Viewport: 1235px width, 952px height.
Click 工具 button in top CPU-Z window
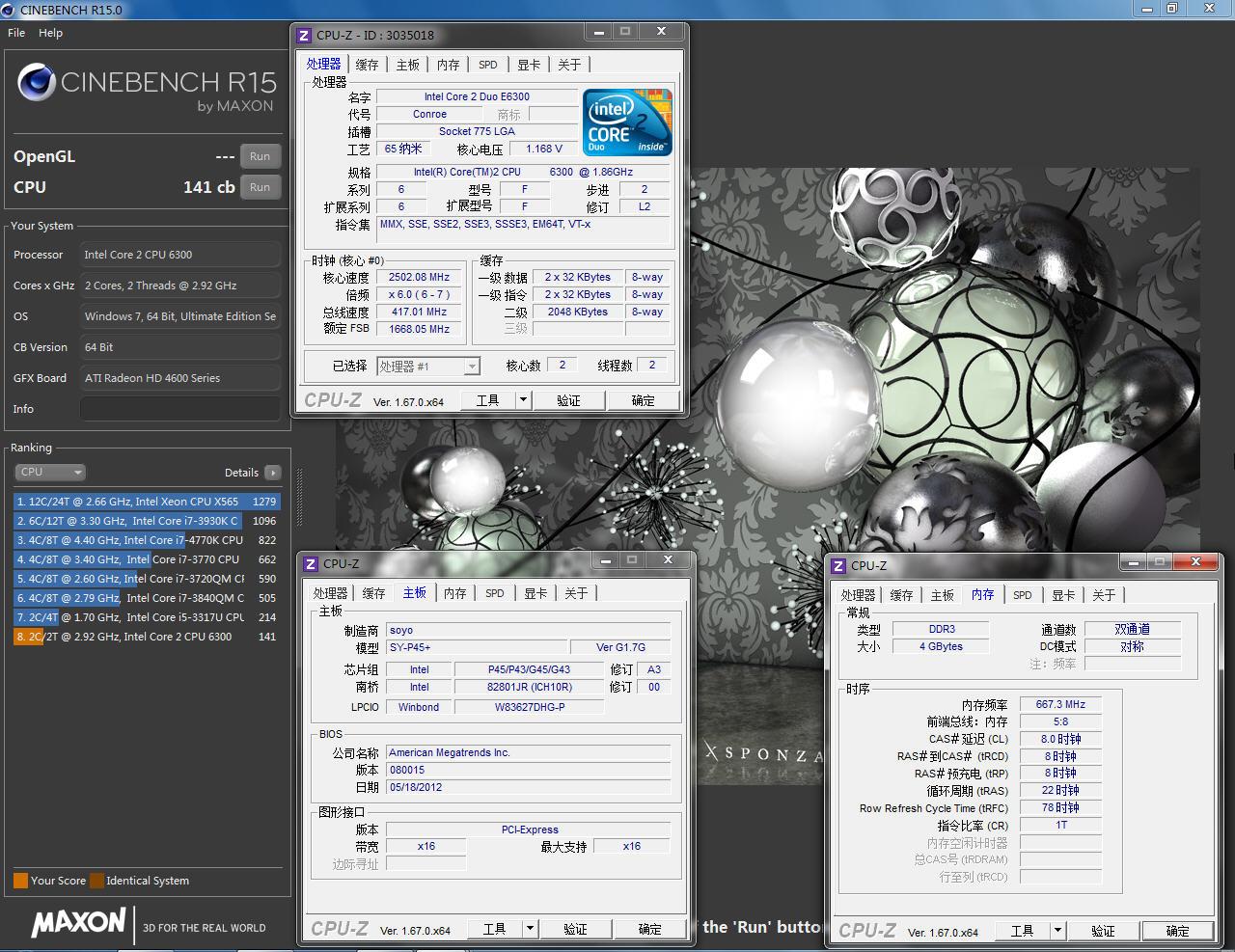[488, 399]
